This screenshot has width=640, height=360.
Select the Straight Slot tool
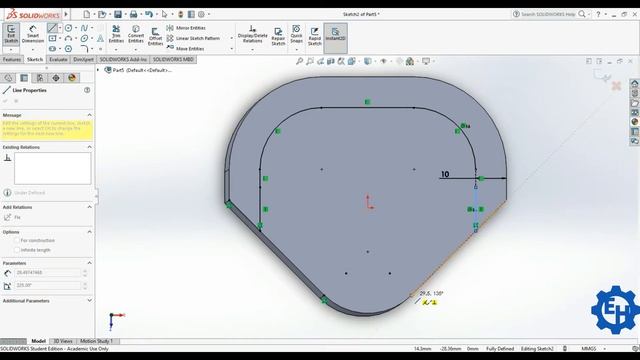52,49
